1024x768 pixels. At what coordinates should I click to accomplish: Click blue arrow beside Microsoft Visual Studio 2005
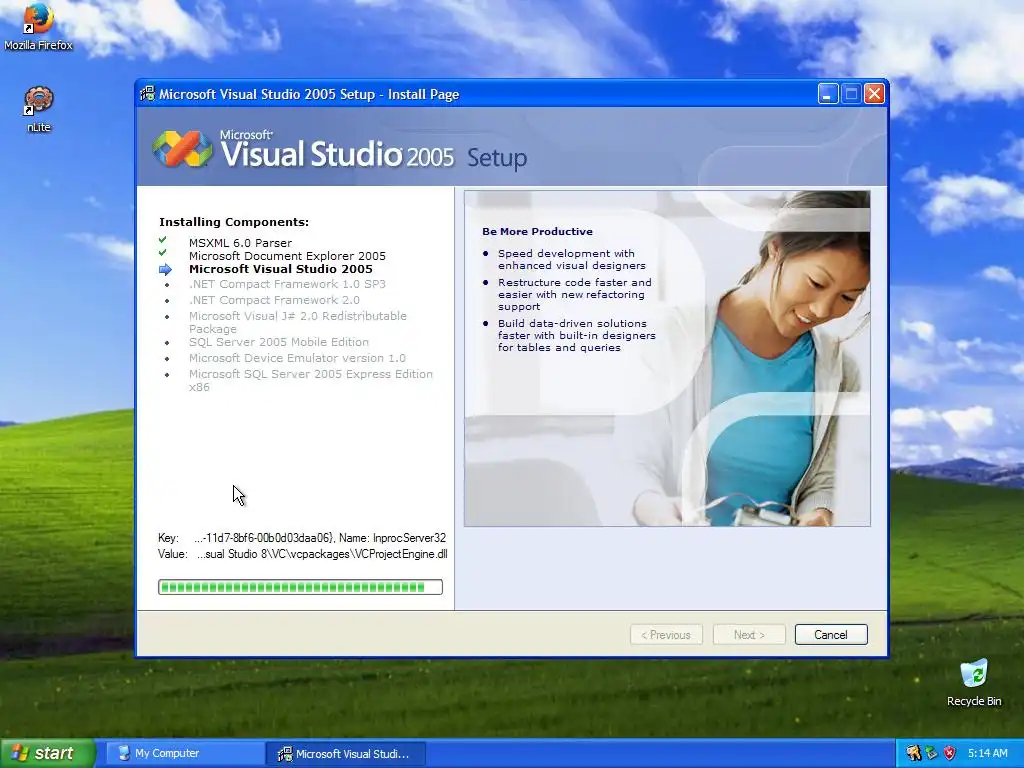165,269
